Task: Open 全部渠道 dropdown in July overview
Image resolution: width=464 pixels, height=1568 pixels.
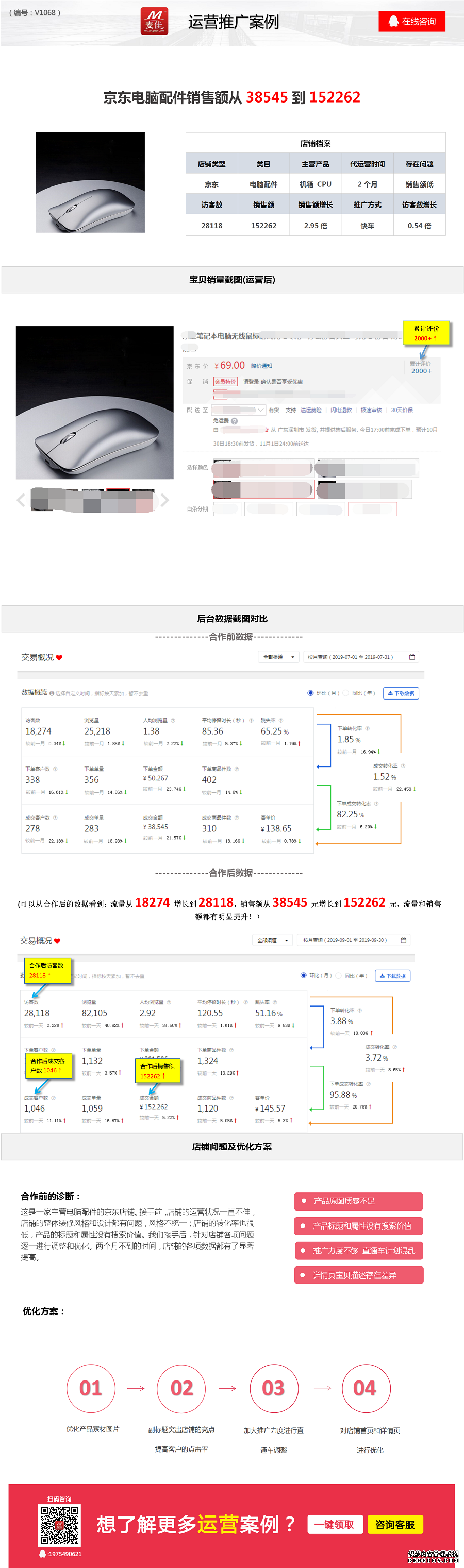Action: 278,657
